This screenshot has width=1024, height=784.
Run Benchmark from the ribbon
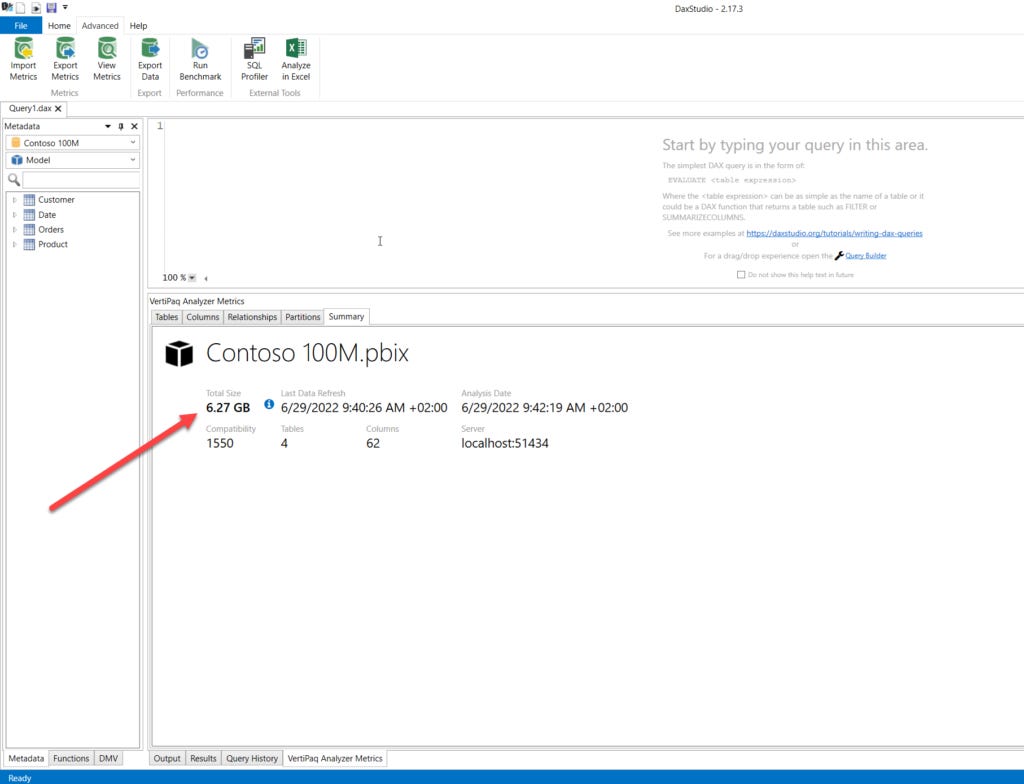click(200, 59)
